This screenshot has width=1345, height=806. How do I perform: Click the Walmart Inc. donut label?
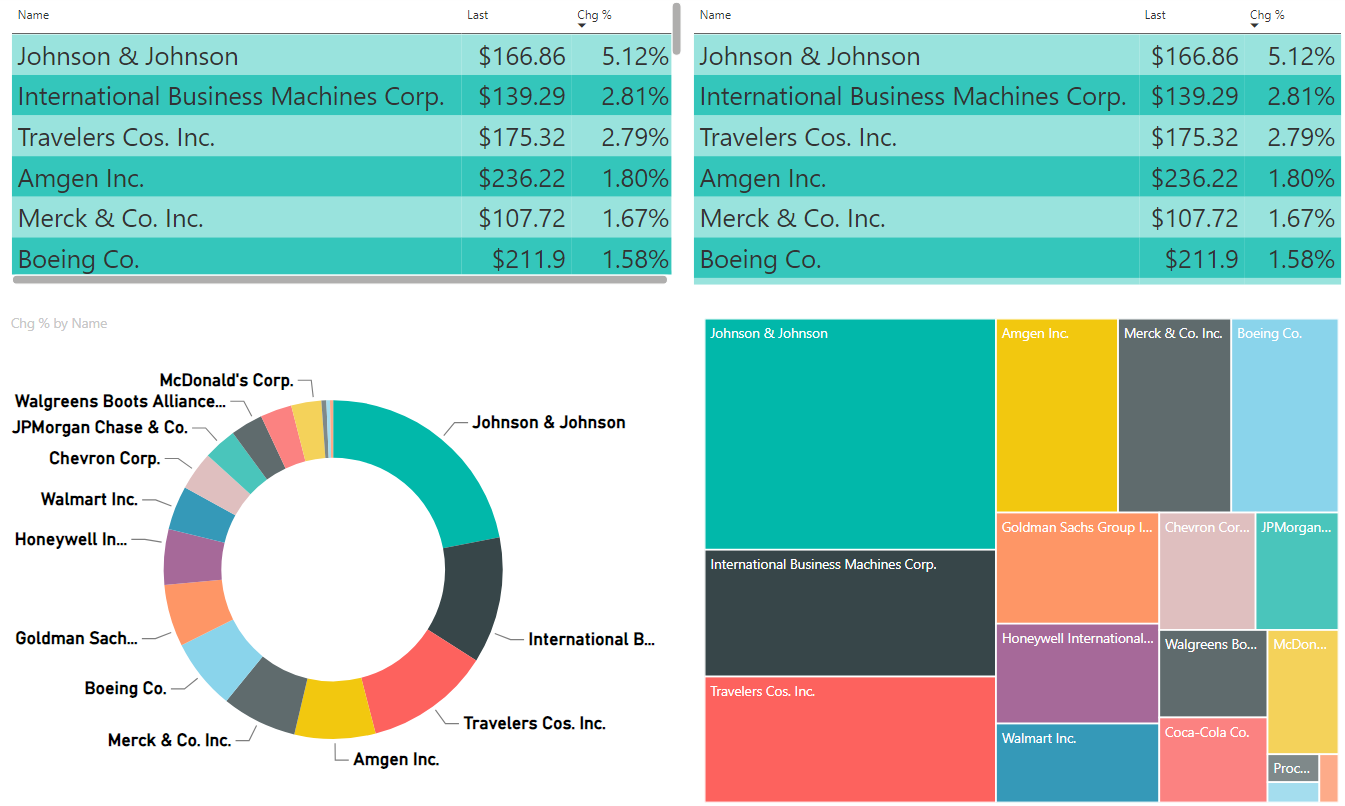coord(89,499)
